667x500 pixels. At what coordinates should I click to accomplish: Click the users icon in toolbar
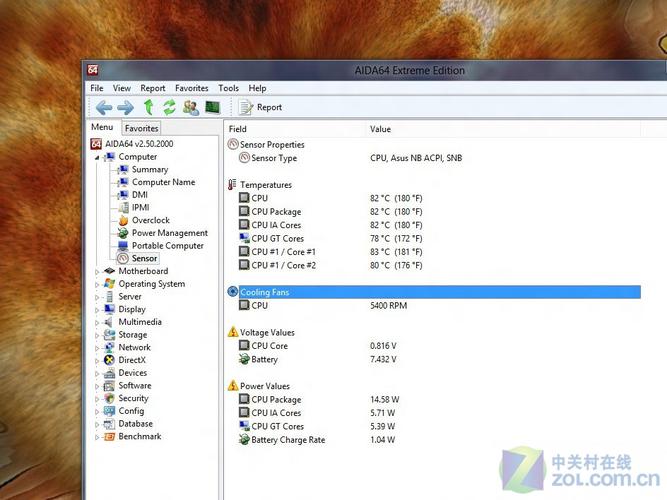(x=190, y=107)
